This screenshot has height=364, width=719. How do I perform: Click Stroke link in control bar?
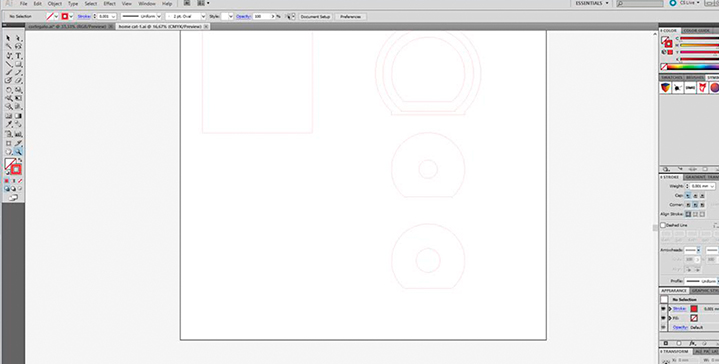point(84,17)
